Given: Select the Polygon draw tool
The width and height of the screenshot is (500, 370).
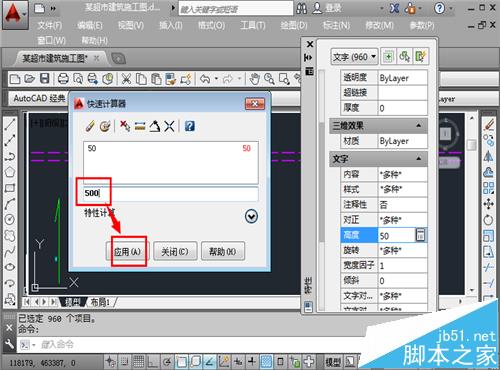Looking at the screenshot, I should [10, 172].
